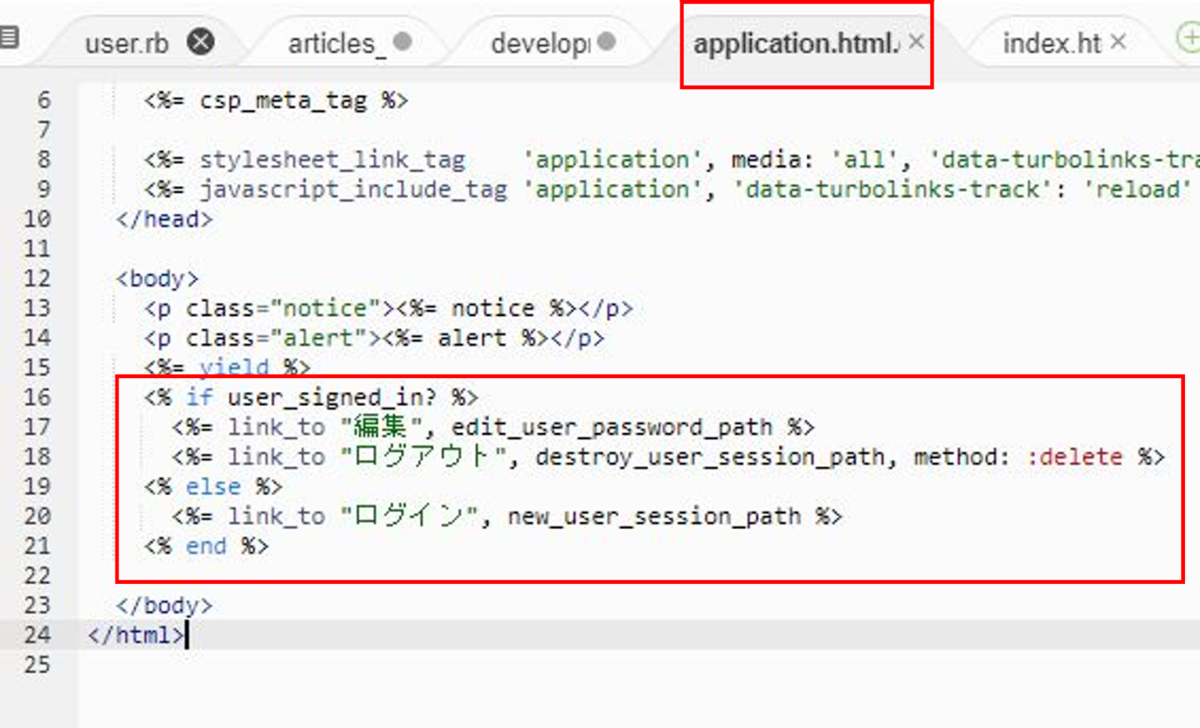Click the closing "</head>" tag
Viewport: 1200px width, 728px height.
pos(164,220)
